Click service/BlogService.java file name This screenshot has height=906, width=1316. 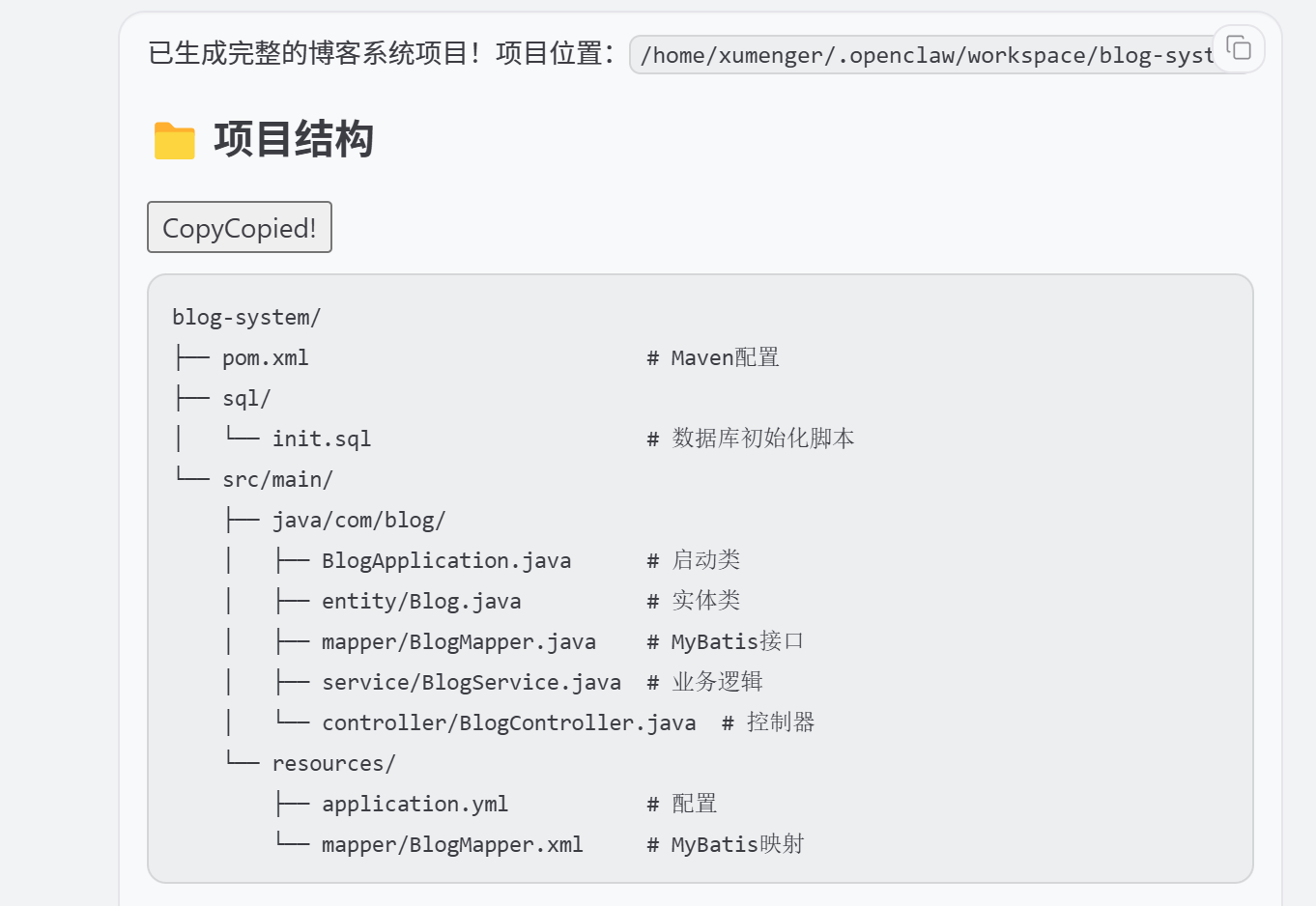(471, 682)
